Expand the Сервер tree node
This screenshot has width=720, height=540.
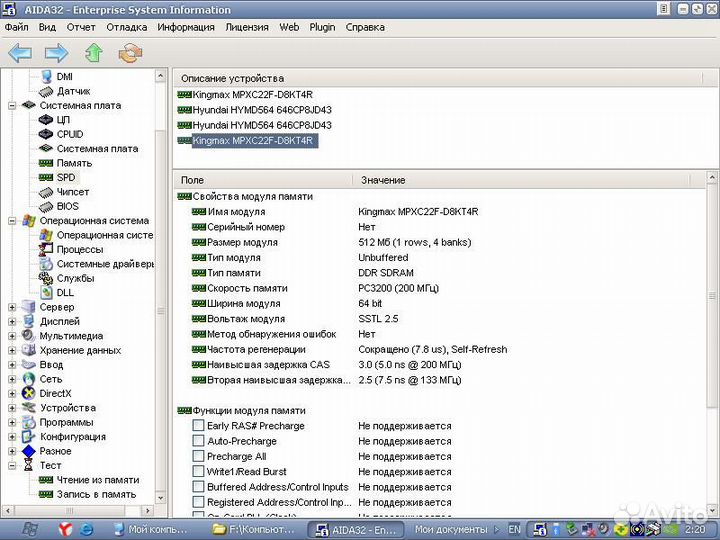click(x=12, y=307)
